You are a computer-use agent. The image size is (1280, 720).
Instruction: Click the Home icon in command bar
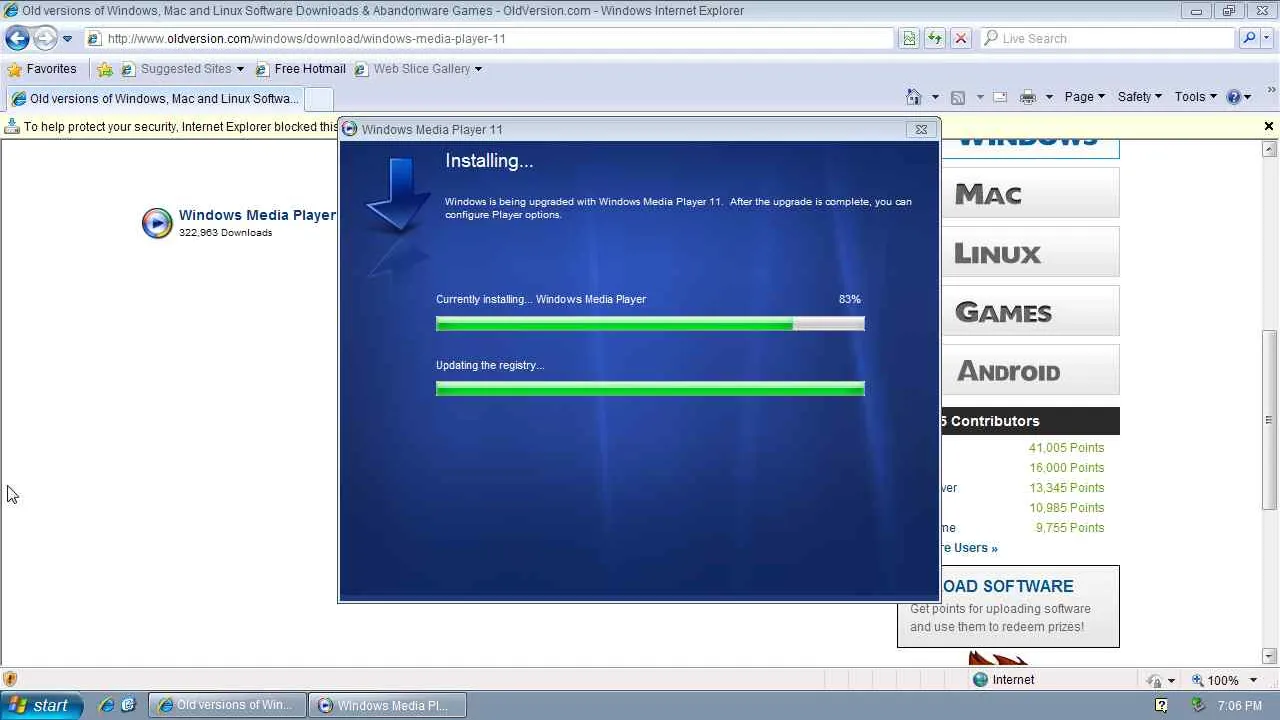(x=913, y=97)
